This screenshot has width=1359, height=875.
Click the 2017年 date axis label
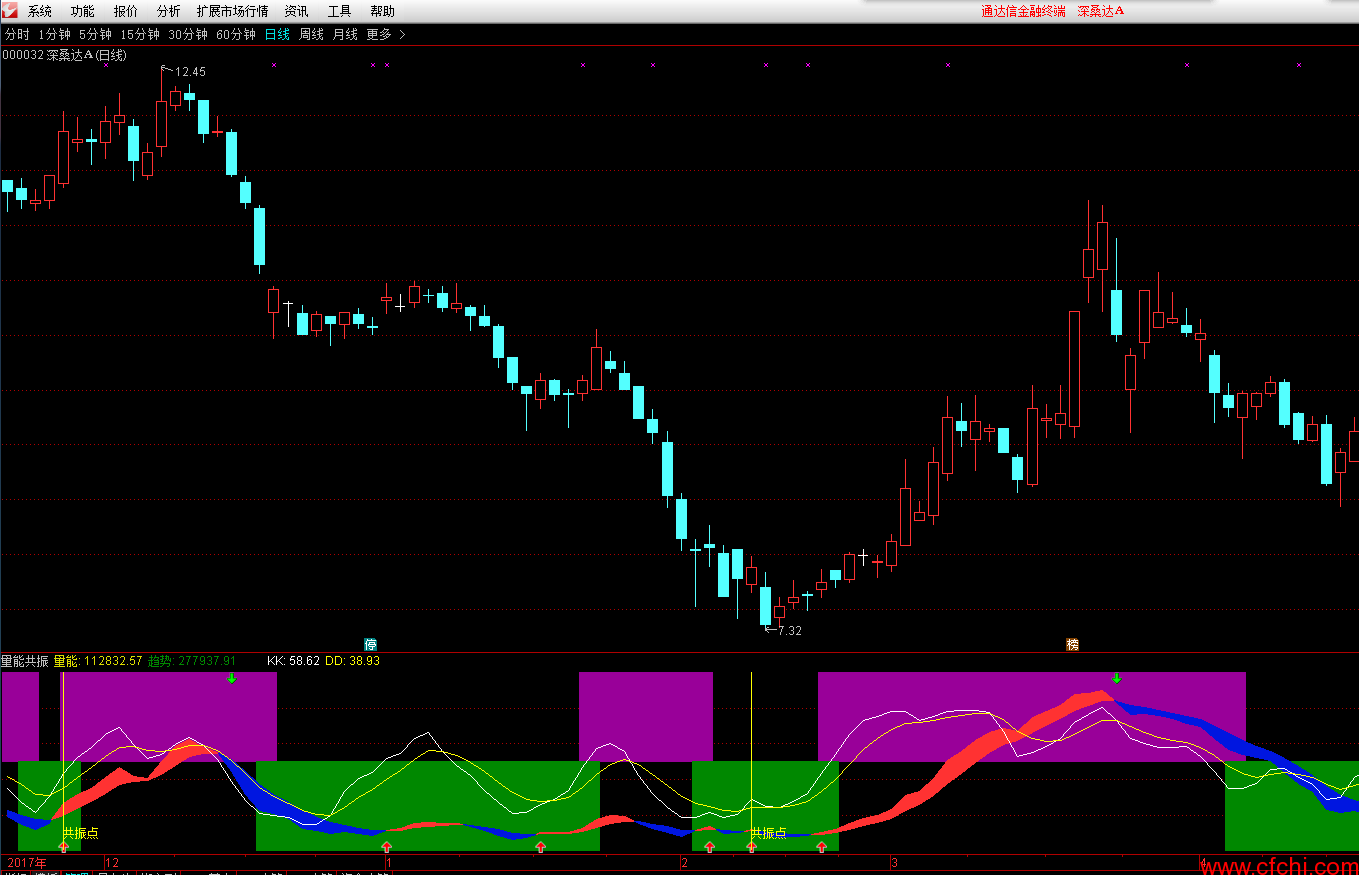pos(27,862)
